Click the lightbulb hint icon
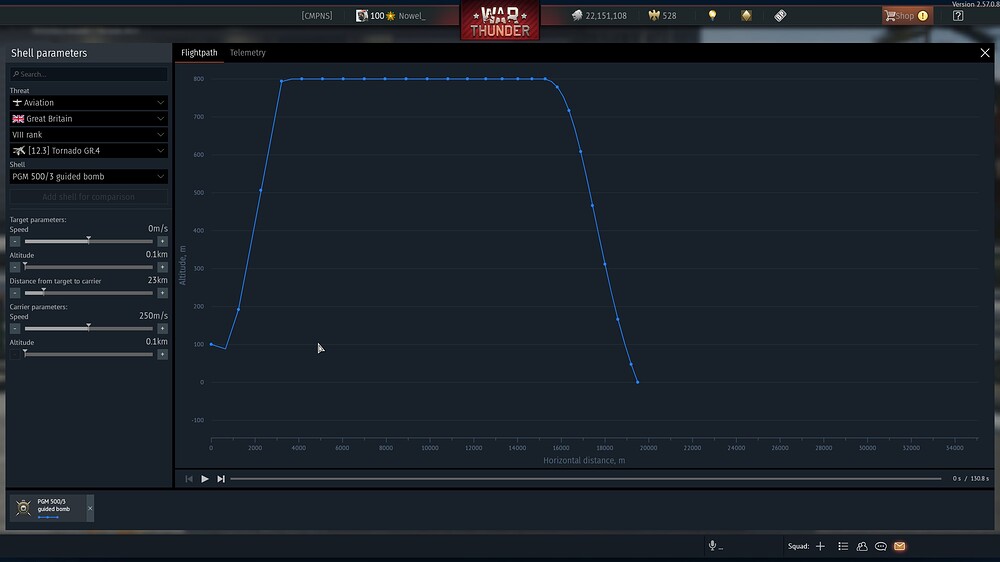The image size is (1000, 562). tap(712, 15)
